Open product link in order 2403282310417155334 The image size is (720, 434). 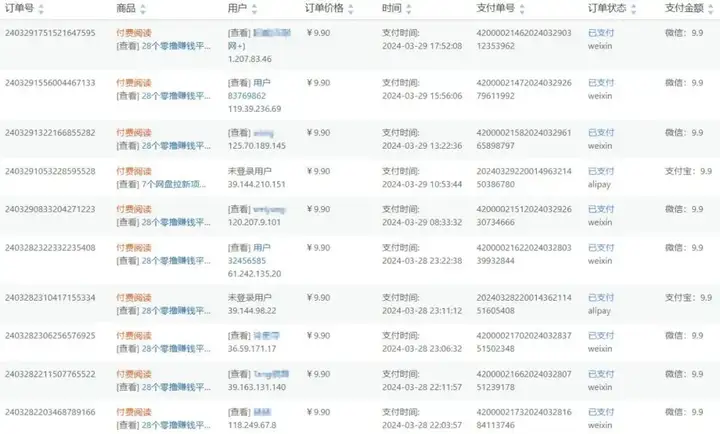[x=176, y=310]
